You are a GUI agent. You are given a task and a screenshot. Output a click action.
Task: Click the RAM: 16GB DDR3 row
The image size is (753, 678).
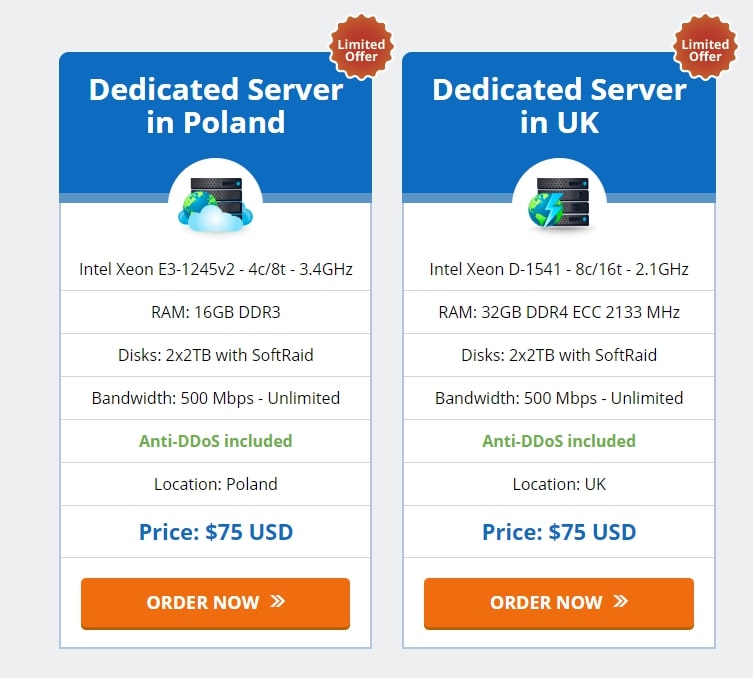coord(216,312)
